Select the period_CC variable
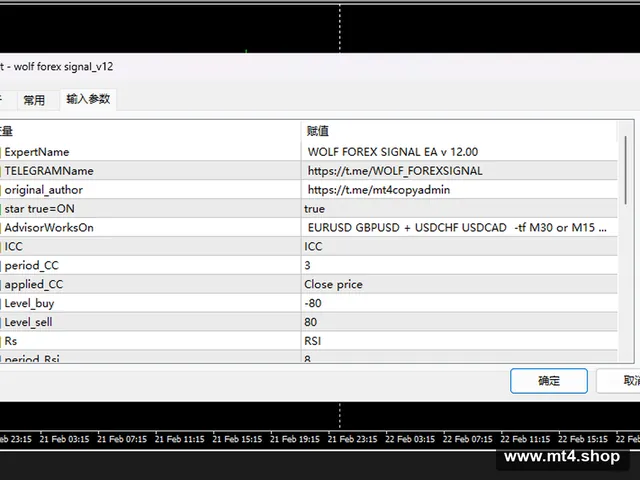The width and height of the screenshot is (640, 480). pos(31,265)
